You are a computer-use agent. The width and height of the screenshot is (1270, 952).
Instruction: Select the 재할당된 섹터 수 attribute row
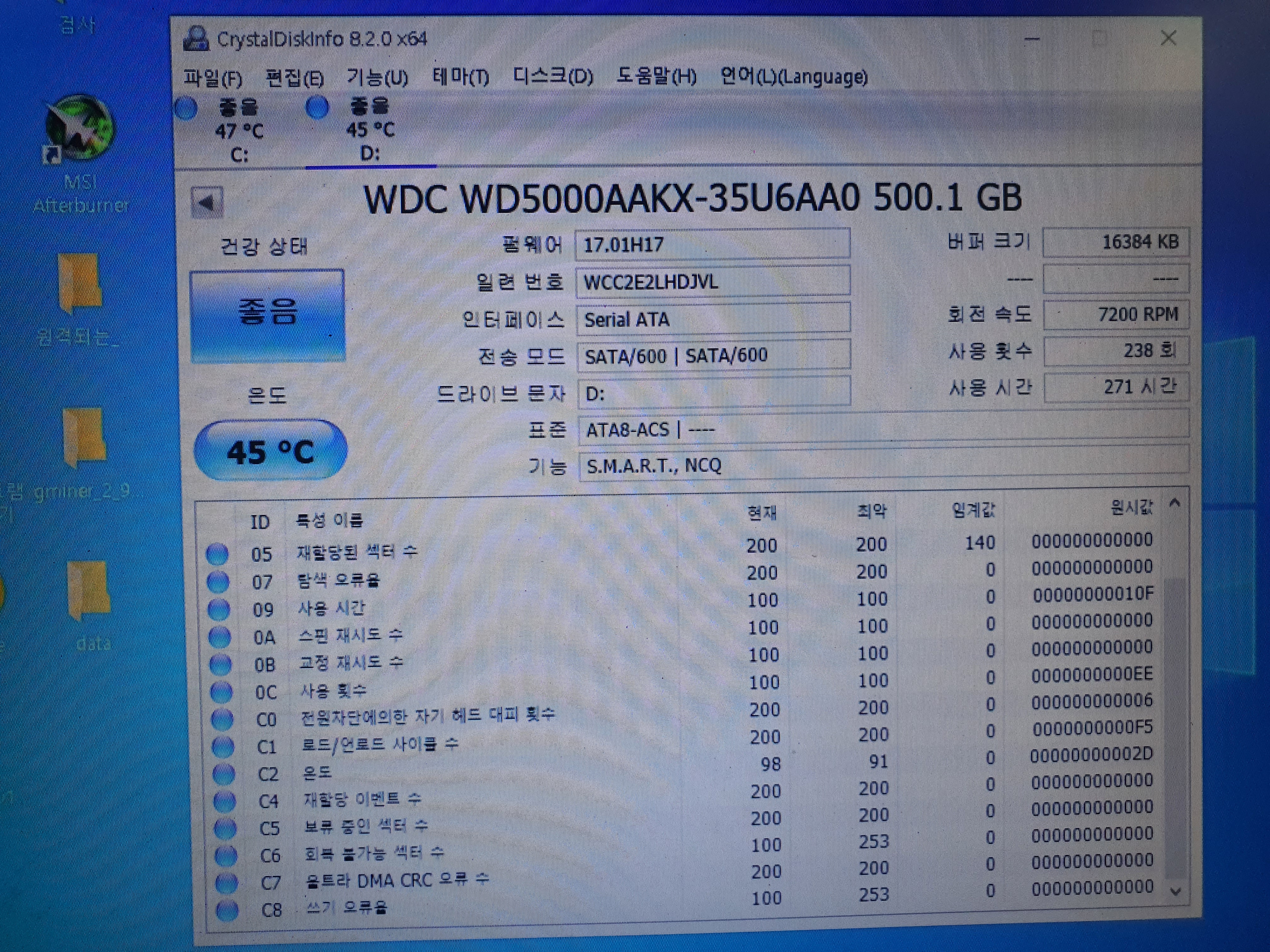(680, 547)
